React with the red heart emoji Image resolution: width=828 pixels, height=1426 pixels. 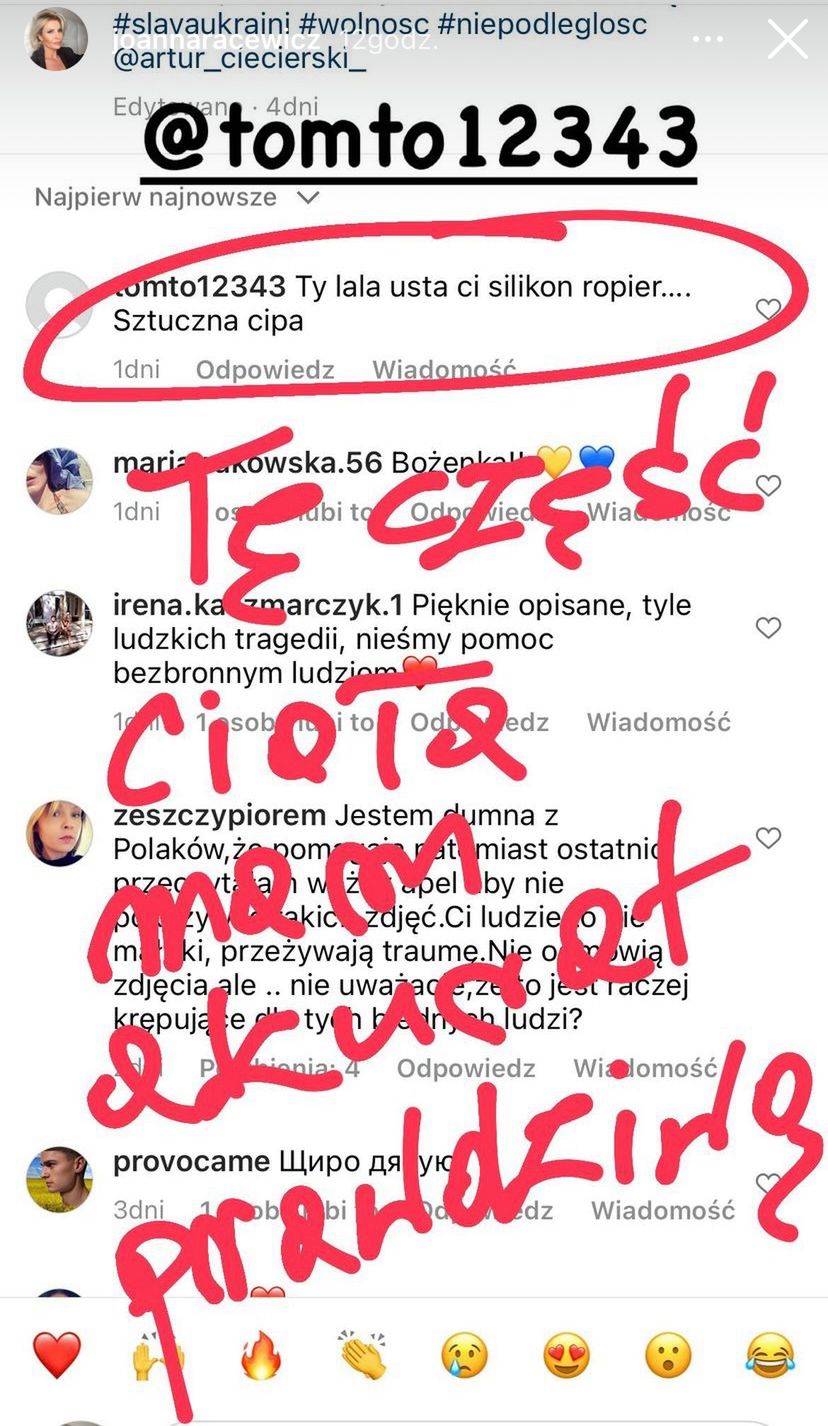tap(57, 1356)
